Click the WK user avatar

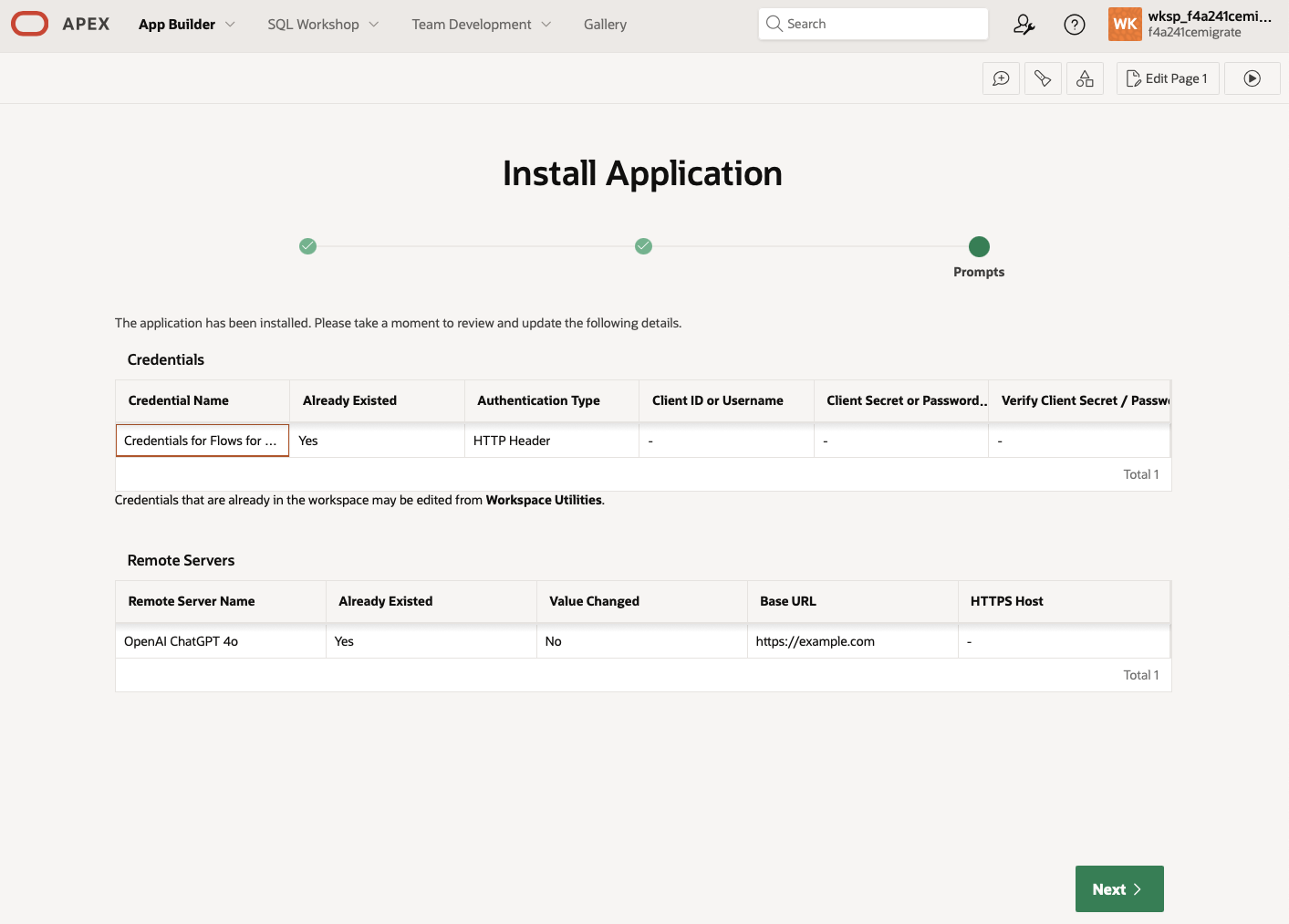1125,25
